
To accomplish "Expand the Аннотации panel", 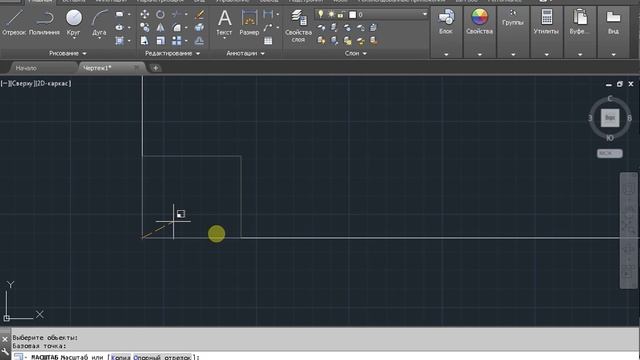I will pyautogui.click(x=245, y=53).
